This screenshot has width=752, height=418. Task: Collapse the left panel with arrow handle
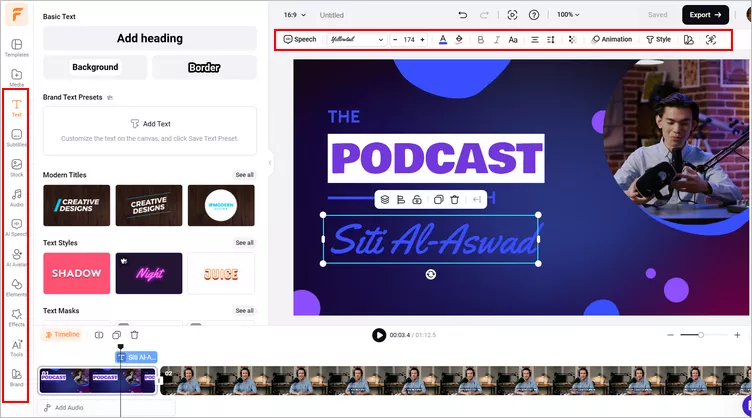(270, 163)
